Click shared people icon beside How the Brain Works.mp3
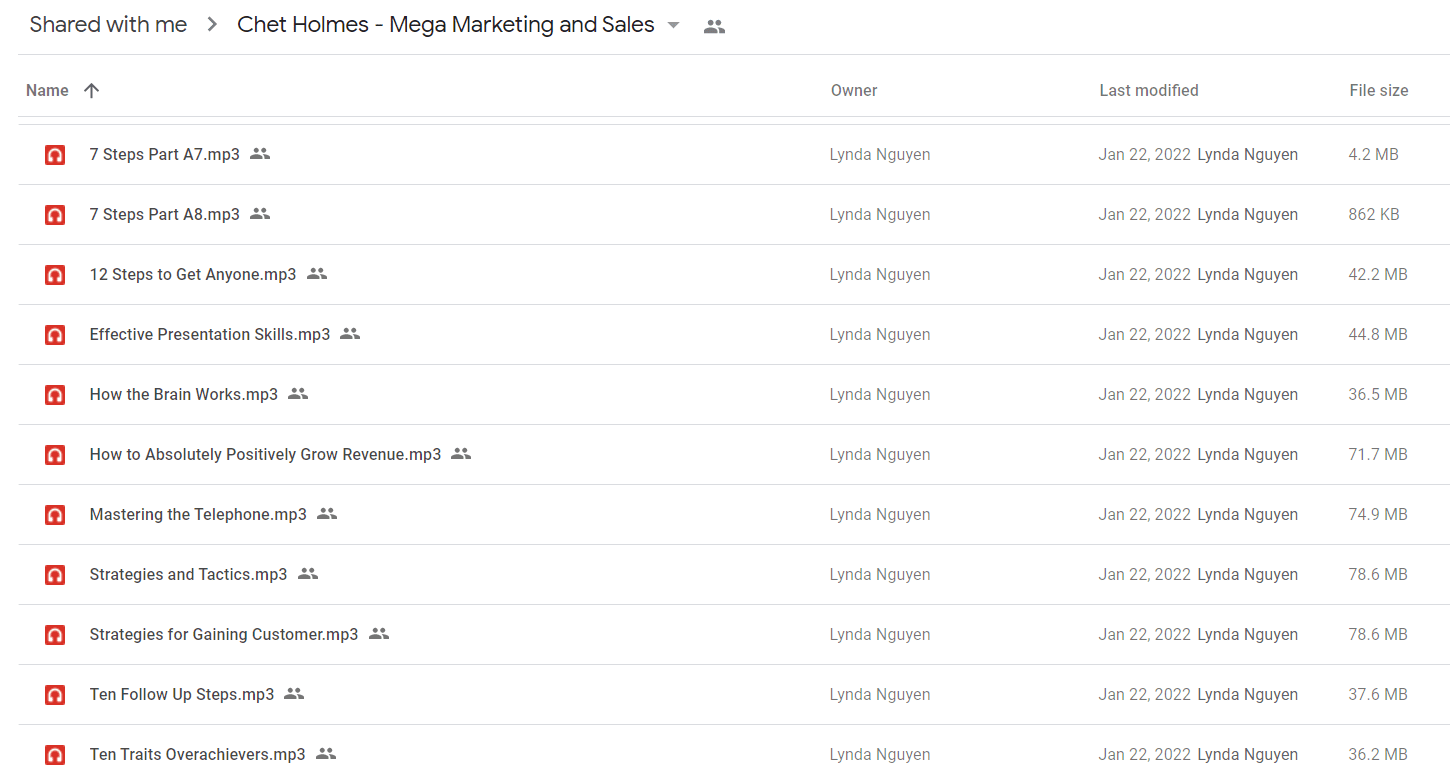 (298, 394)
